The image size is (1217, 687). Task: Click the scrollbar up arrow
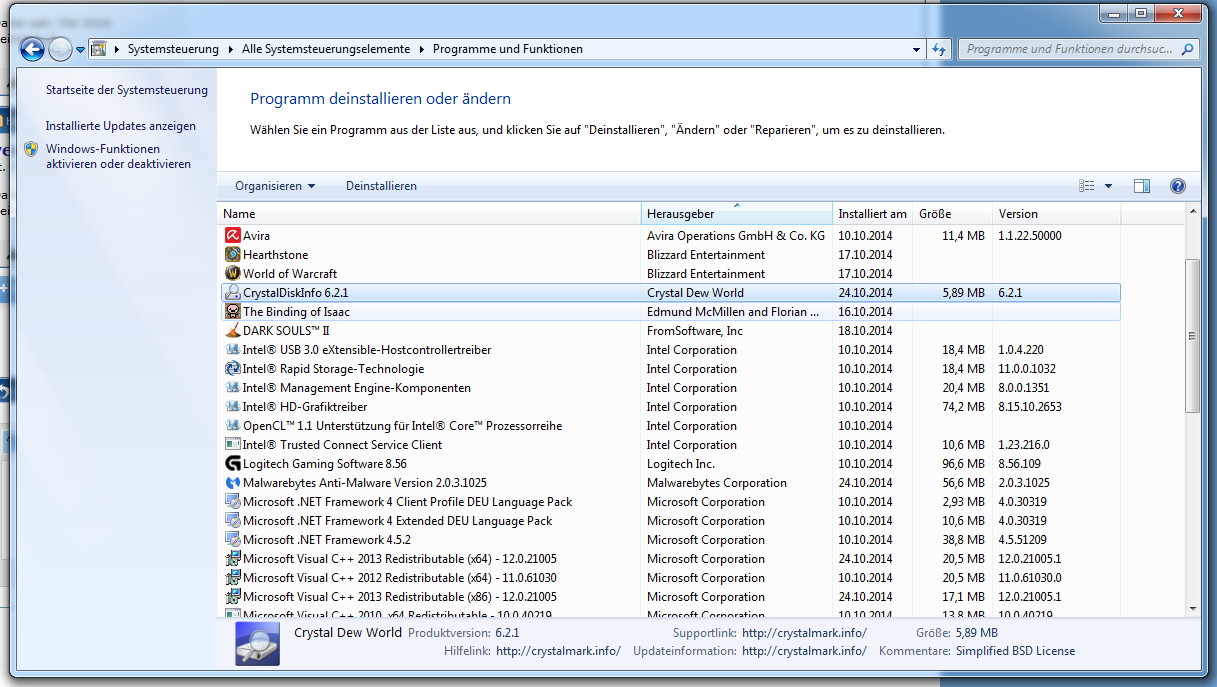[x=1191, y=212]
